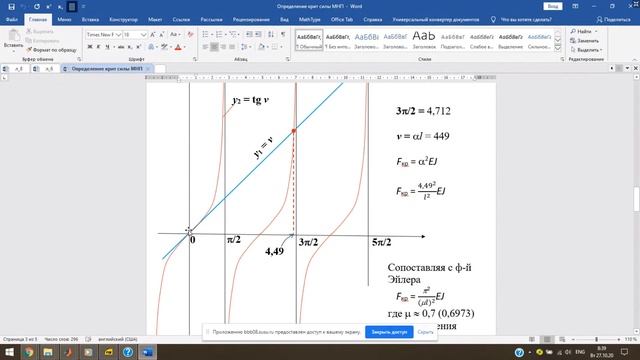Move the zoom slider in status bar
The height and width of the screenshot is (360, 640).
point(596,339)
